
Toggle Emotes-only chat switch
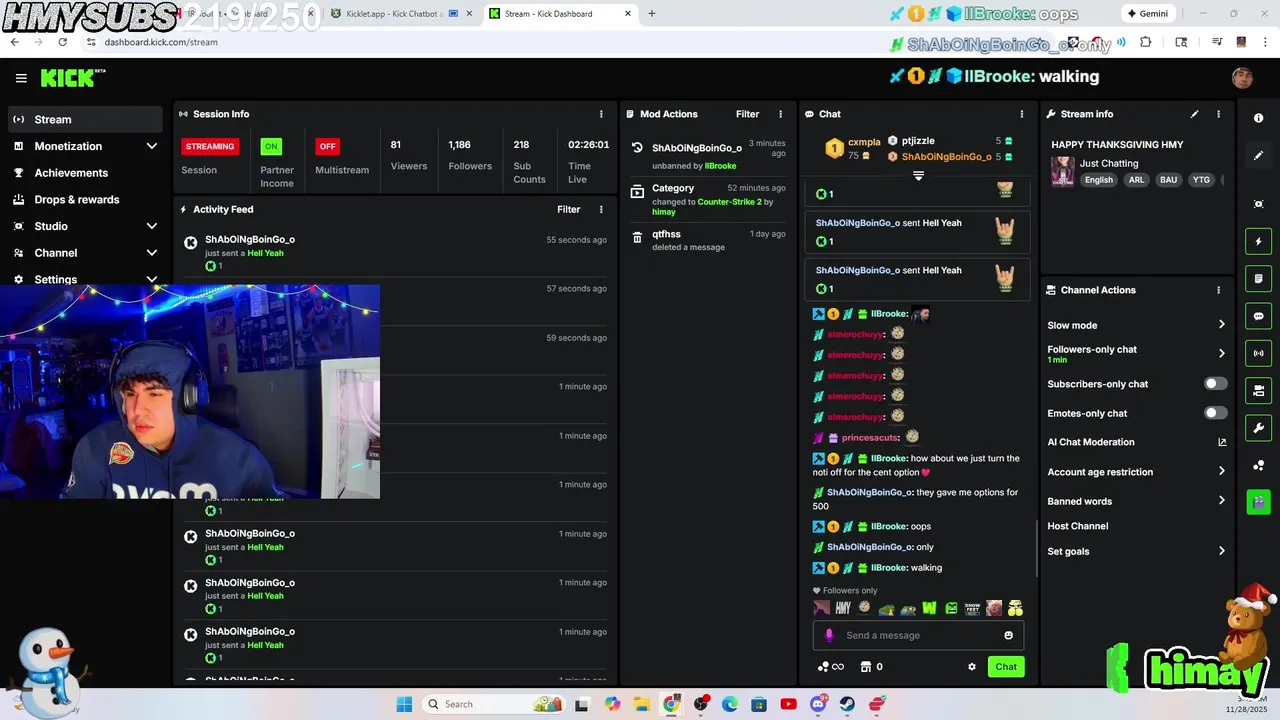coord(1215,413)
